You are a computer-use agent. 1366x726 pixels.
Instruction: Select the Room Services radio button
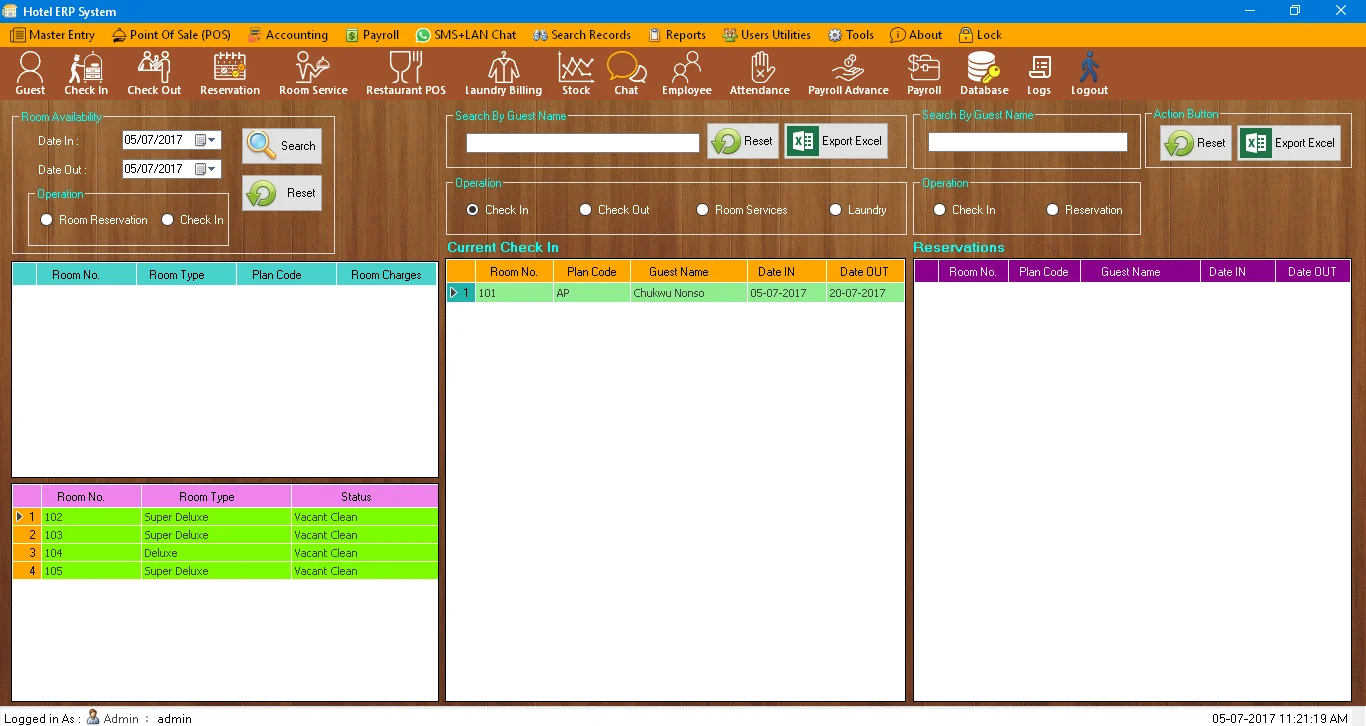pyautogui.click(x=702, y=210)
